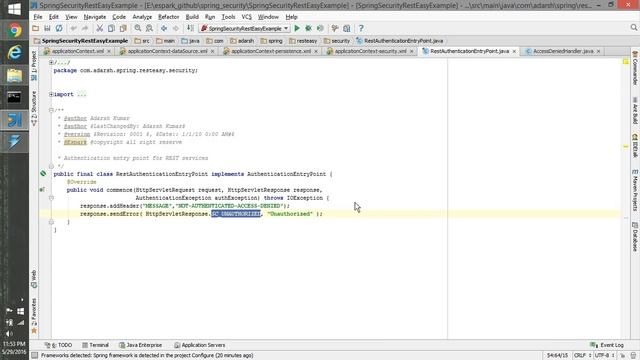
Task: Click the Paste toolbar icon
Action: tap(123, 28)
